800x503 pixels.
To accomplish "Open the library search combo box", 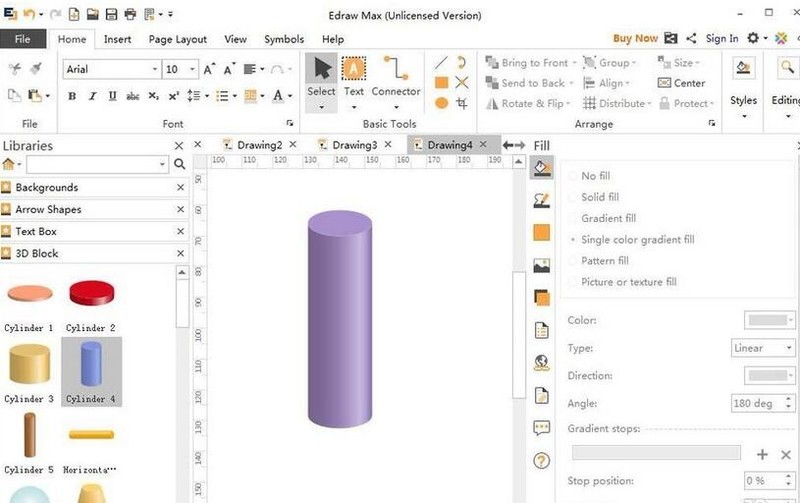I will 97,164.
